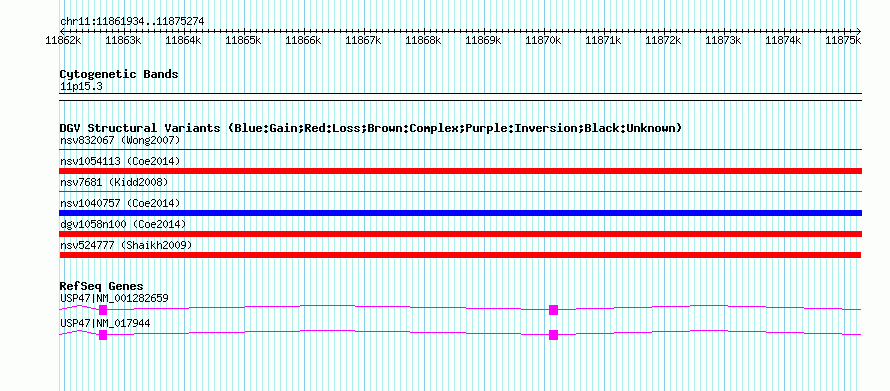The width and height of the screenshot is (890, 391).
Task: Open the USP47|NM_001282659 transcript label
Action: [114, 298]
